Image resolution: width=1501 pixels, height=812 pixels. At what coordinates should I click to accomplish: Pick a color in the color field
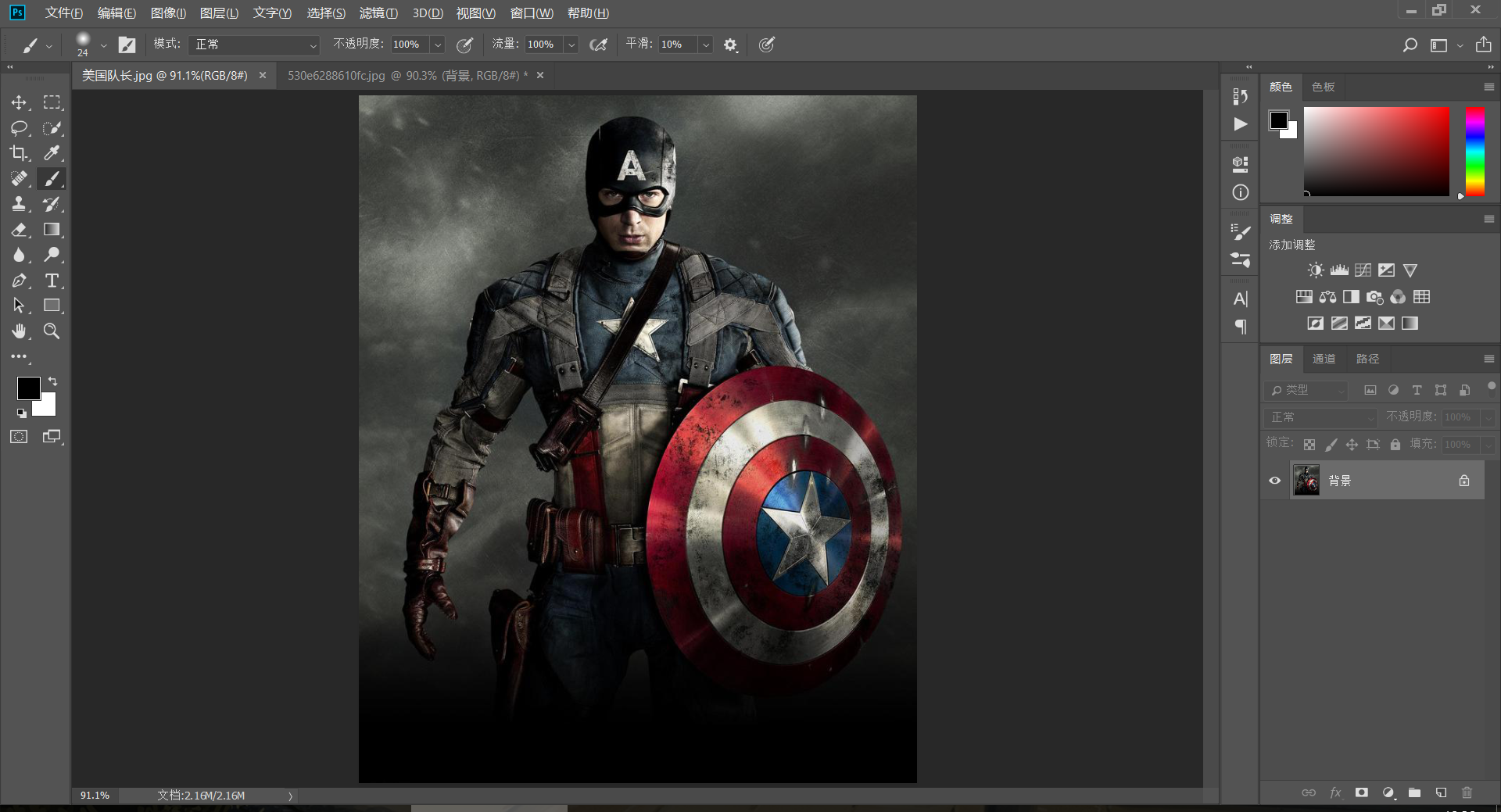click(x=1376, y=152)
